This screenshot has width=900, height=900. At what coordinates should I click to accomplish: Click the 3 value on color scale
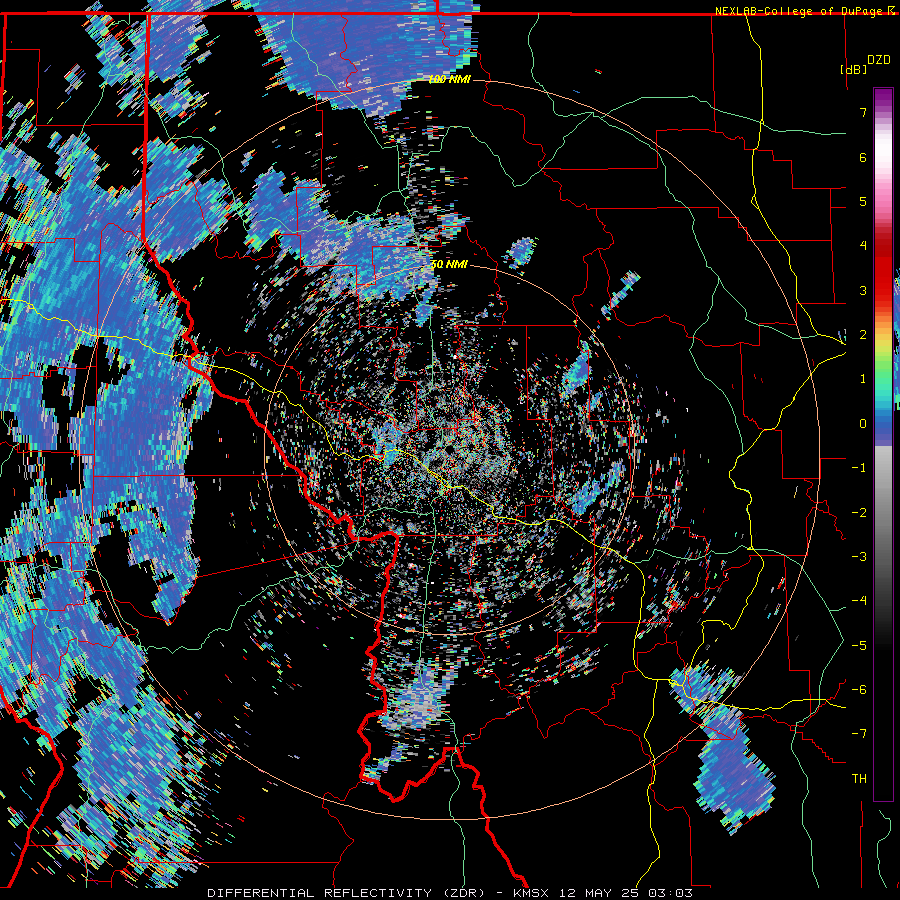(x=863, y=290)
